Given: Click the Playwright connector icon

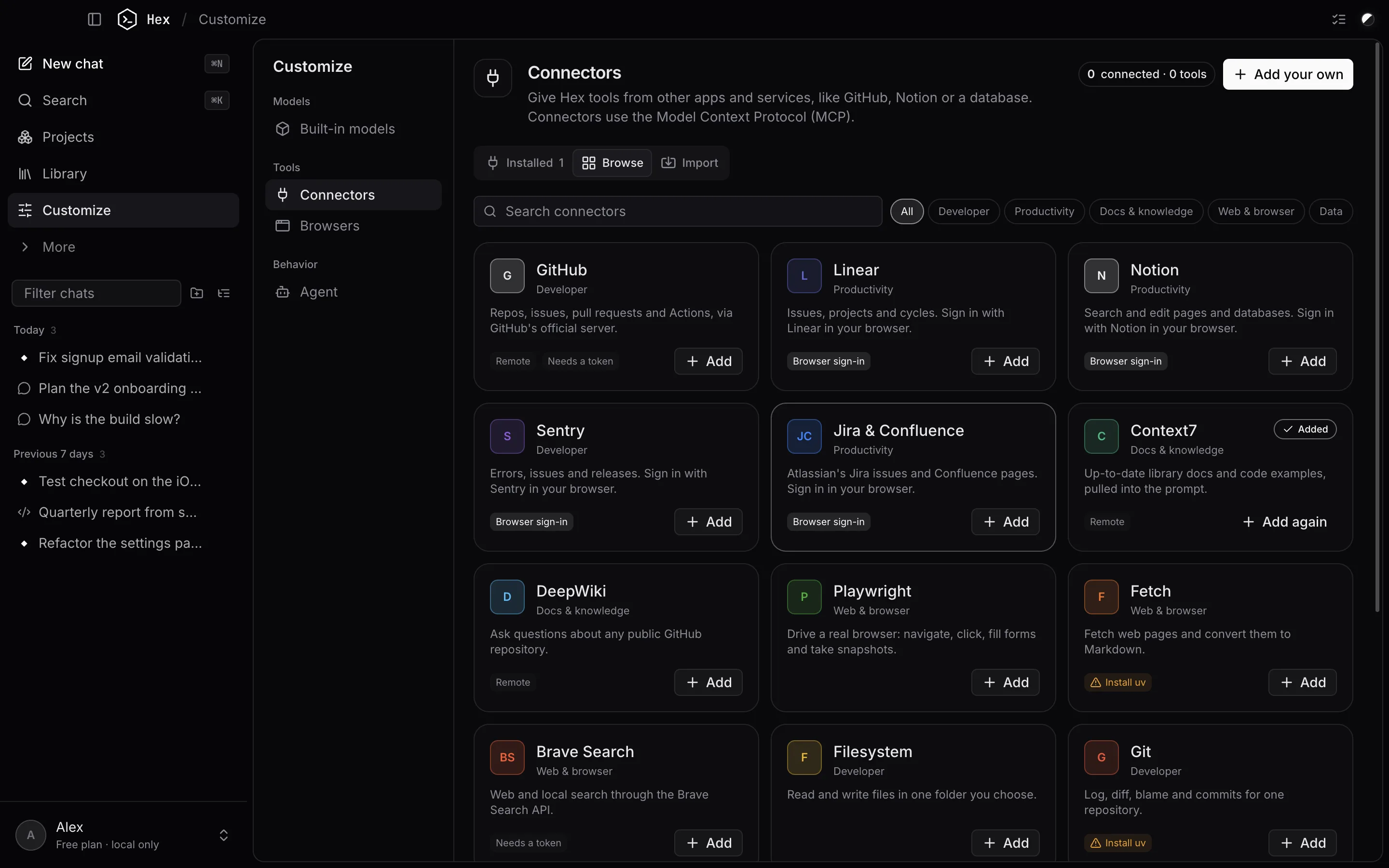Looking at the screenshot, I should [804, 597].
